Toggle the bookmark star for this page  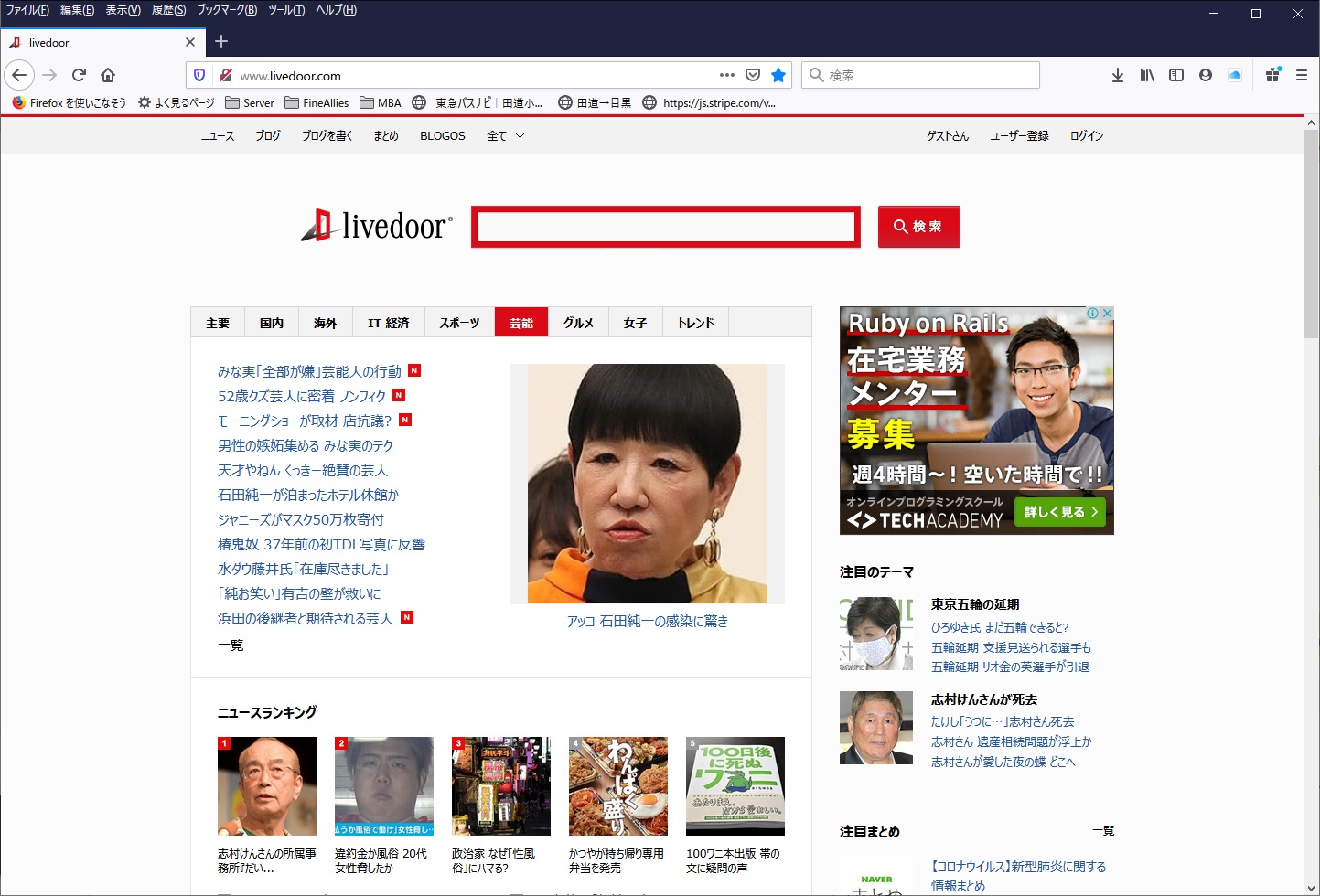point(778,75)
